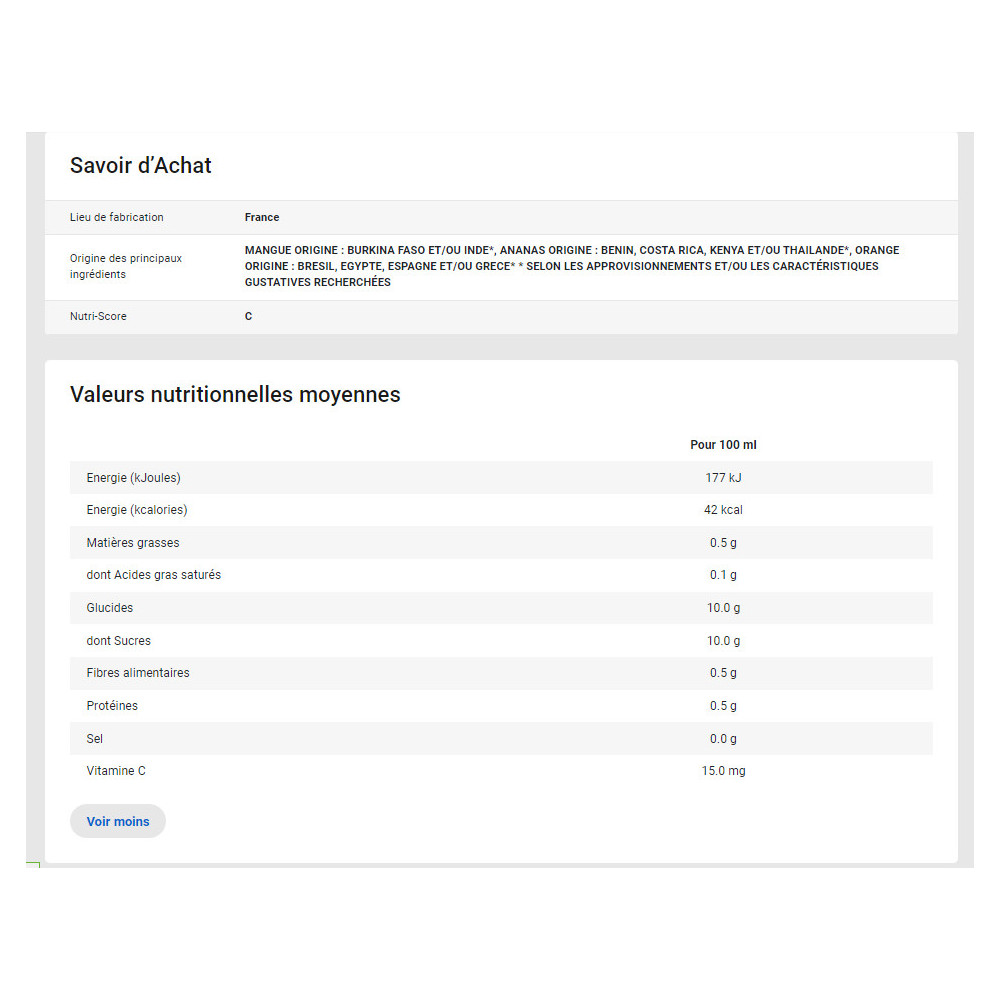Click the Savoir d'Achat heading
1000x1000 pixels.
tap(141, 166)
